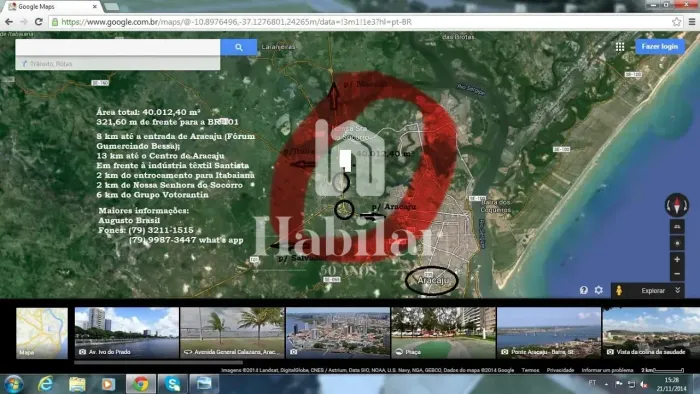700x394 pixels.
Task: Open the Windows Start menu
Action: [x=13, y=384]
